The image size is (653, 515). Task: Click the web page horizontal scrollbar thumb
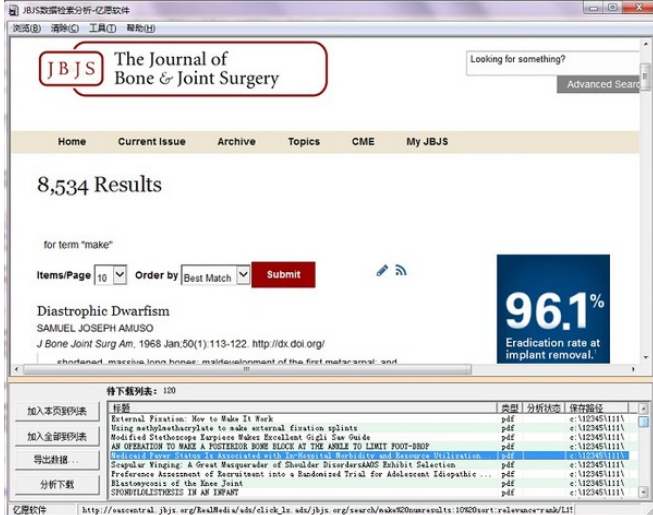click(x=247, y=369)
